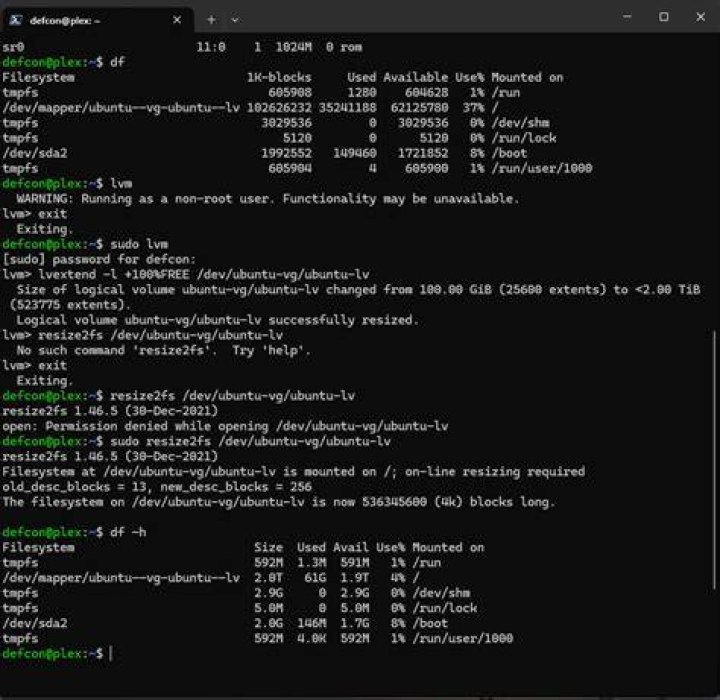Click the 'sudo resize2fs' command line
This screenshot has width=720, height=700.
[x=196, y=441]
